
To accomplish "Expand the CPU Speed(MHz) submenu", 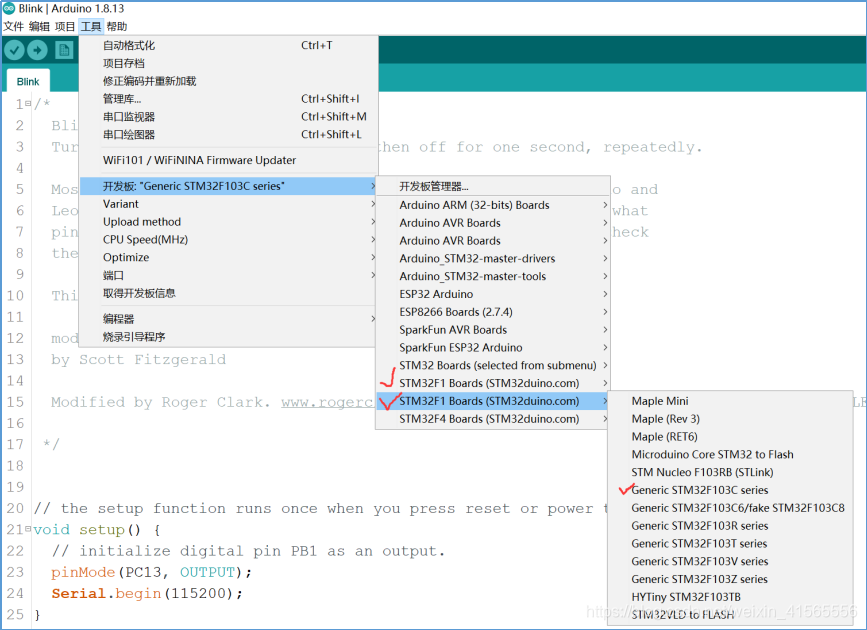I will (229, 239).
